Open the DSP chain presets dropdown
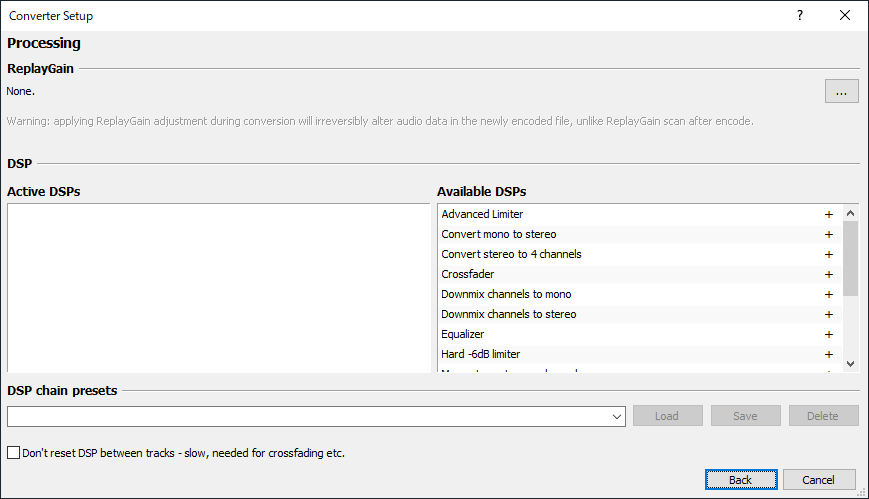This screenshot has height=499, width=869. pos(617,416)
